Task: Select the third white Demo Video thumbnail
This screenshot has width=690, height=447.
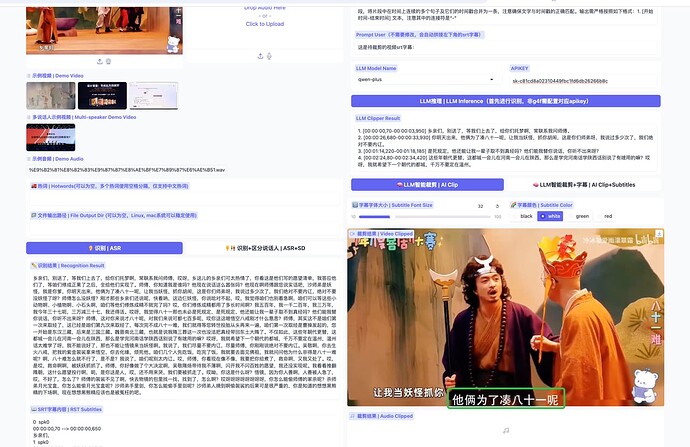Action: [x=154, y=95]
